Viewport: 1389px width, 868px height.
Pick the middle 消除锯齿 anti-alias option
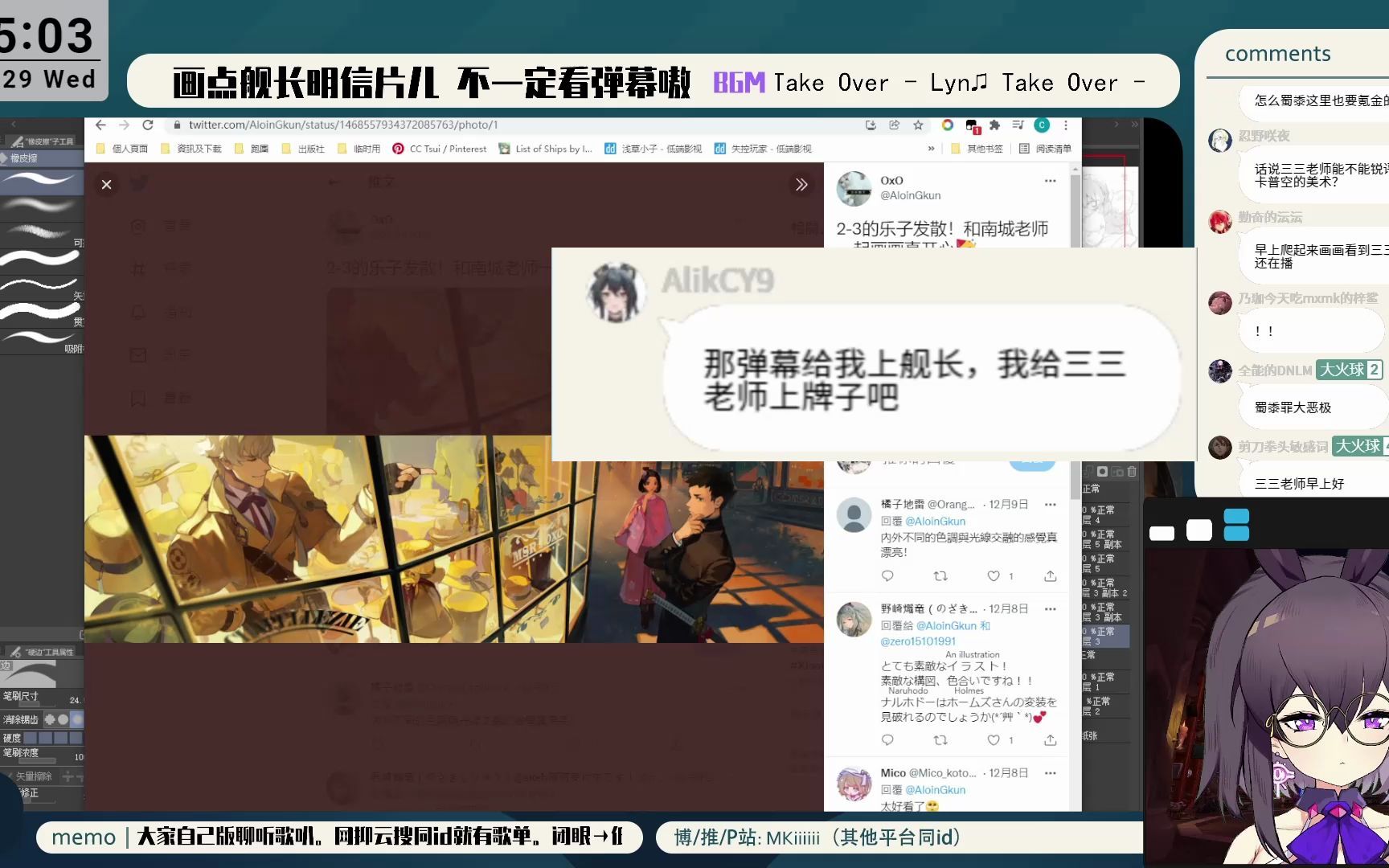point(64,719)
